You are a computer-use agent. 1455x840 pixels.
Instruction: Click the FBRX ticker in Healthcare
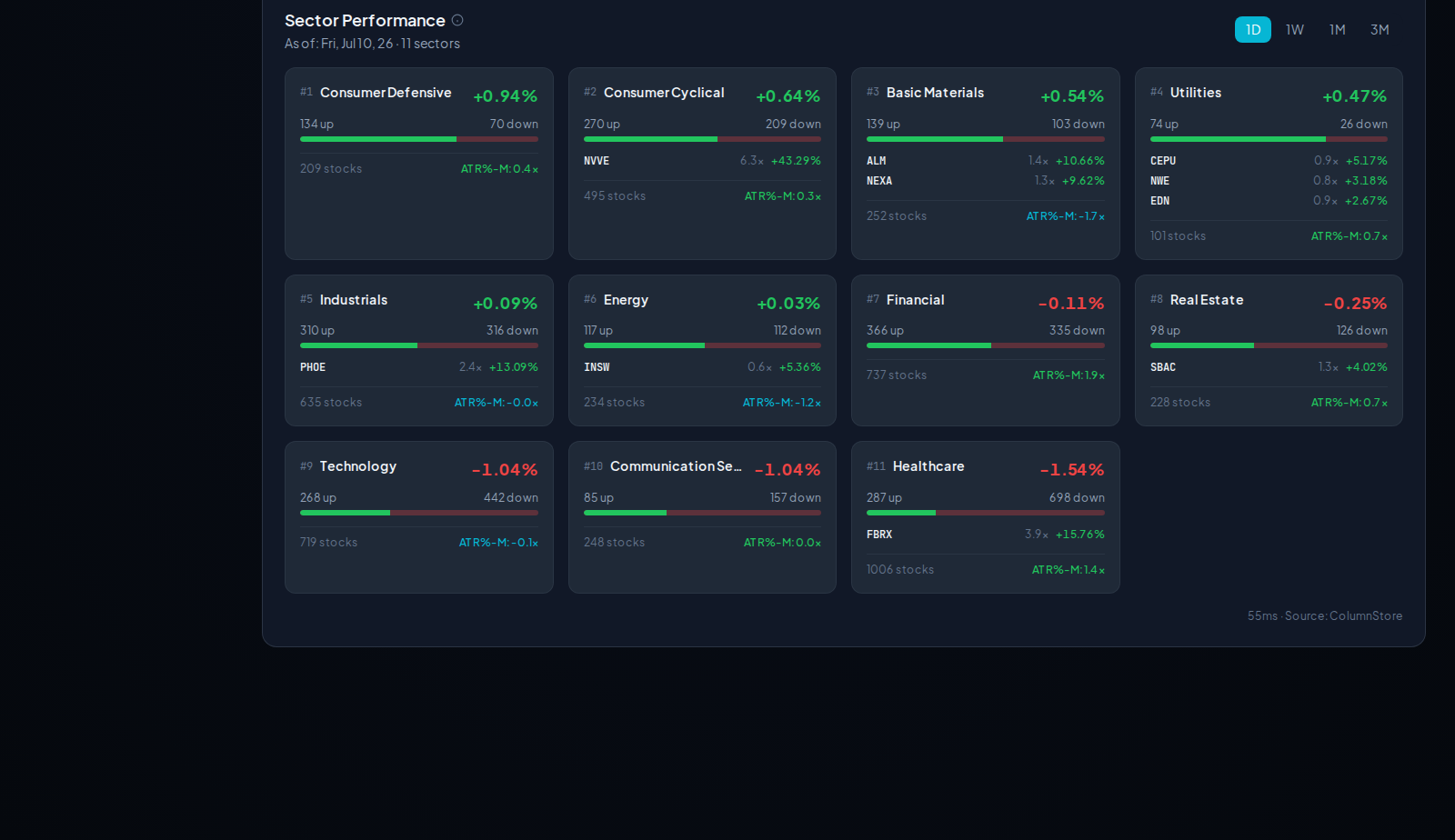pos(879,535)
